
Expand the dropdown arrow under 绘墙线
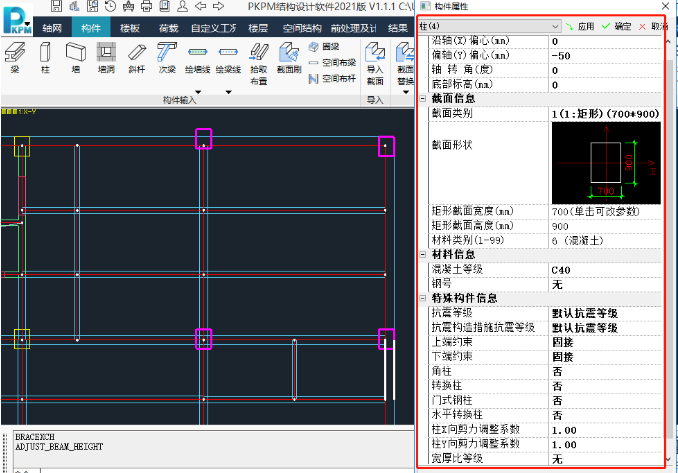198,92
